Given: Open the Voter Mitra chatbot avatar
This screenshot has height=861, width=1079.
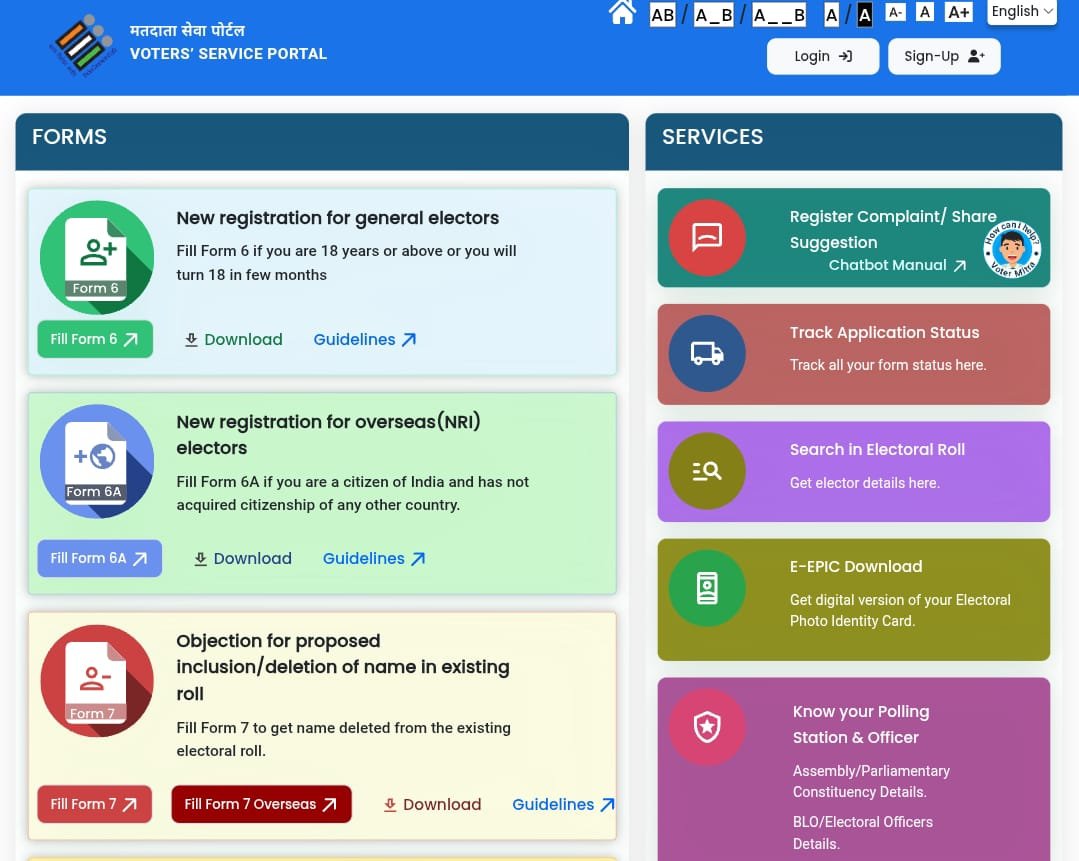Looking at the screenshot, I should pyautogui.click(x=1012, y=250).
